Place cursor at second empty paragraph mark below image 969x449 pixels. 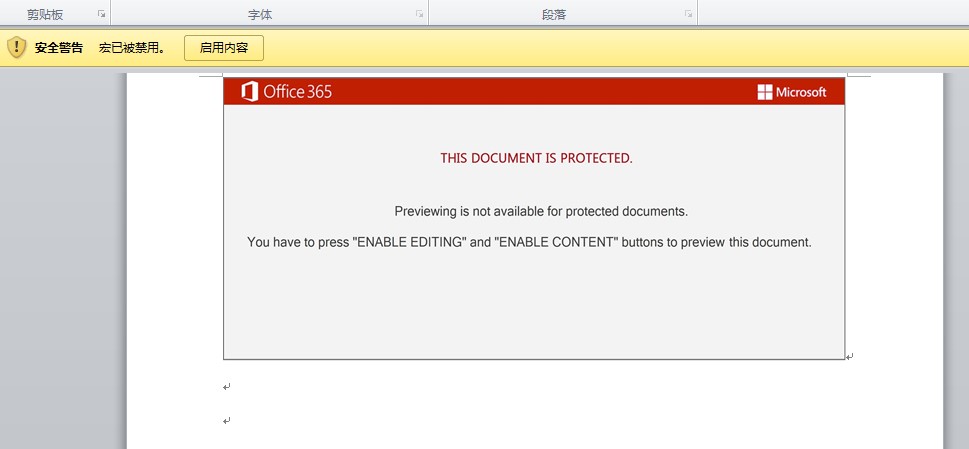click(227, 421)
